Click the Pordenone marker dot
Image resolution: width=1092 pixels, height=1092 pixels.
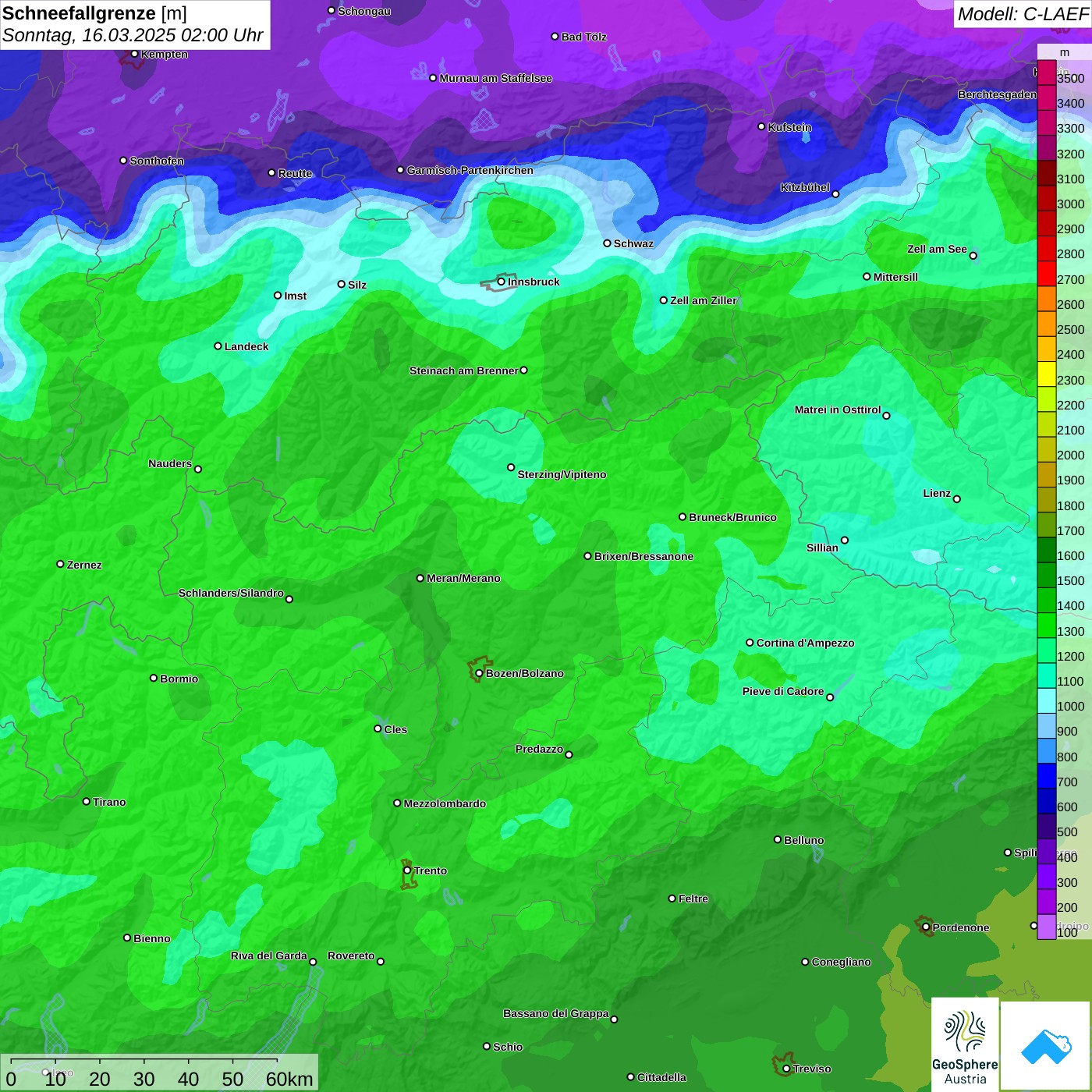click(x=926, y=927)
